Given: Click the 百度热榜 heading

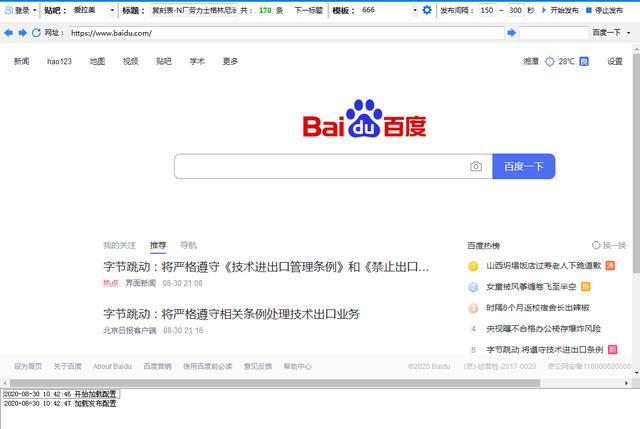Looking at the screenshot, I should click(484, 246).
